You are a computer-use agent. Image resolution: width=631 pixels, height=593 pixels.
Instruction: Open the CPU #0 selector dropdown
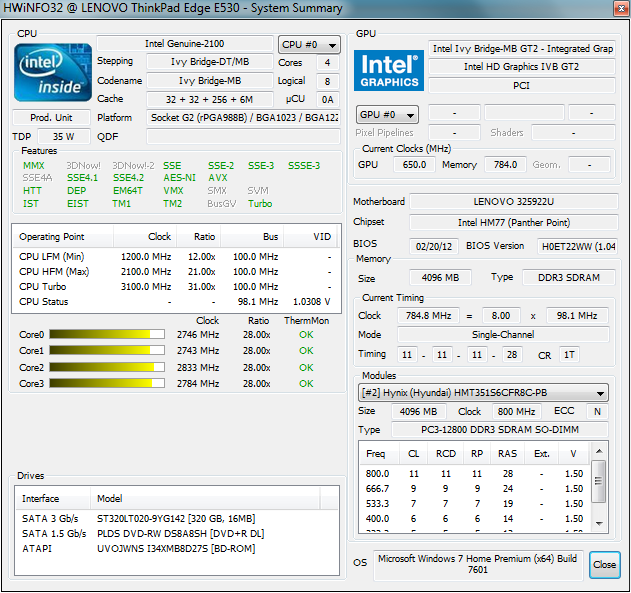click(x=309, y=45)
